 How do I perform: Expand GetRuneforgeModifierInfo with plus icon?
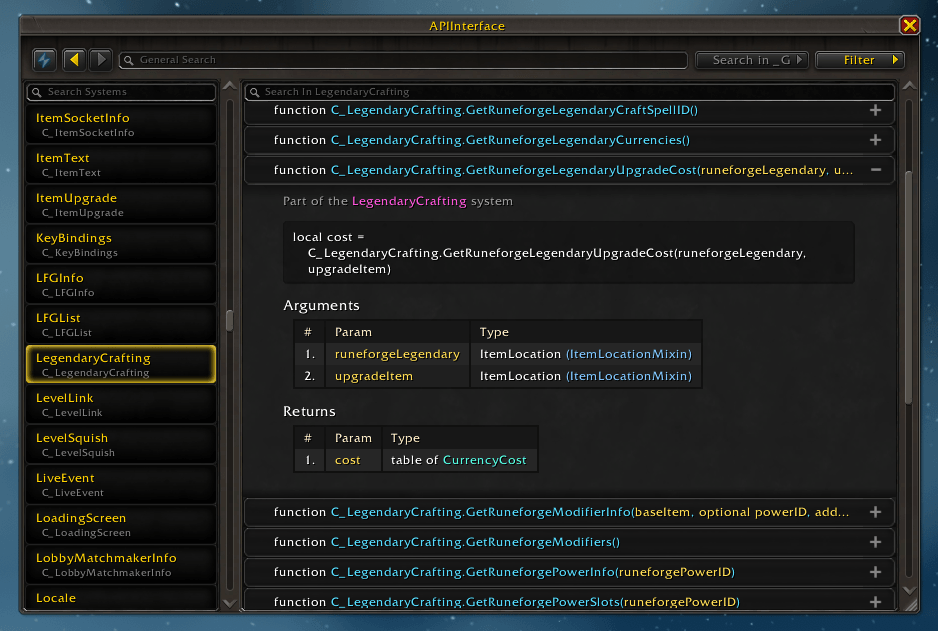tap(875, 512)
